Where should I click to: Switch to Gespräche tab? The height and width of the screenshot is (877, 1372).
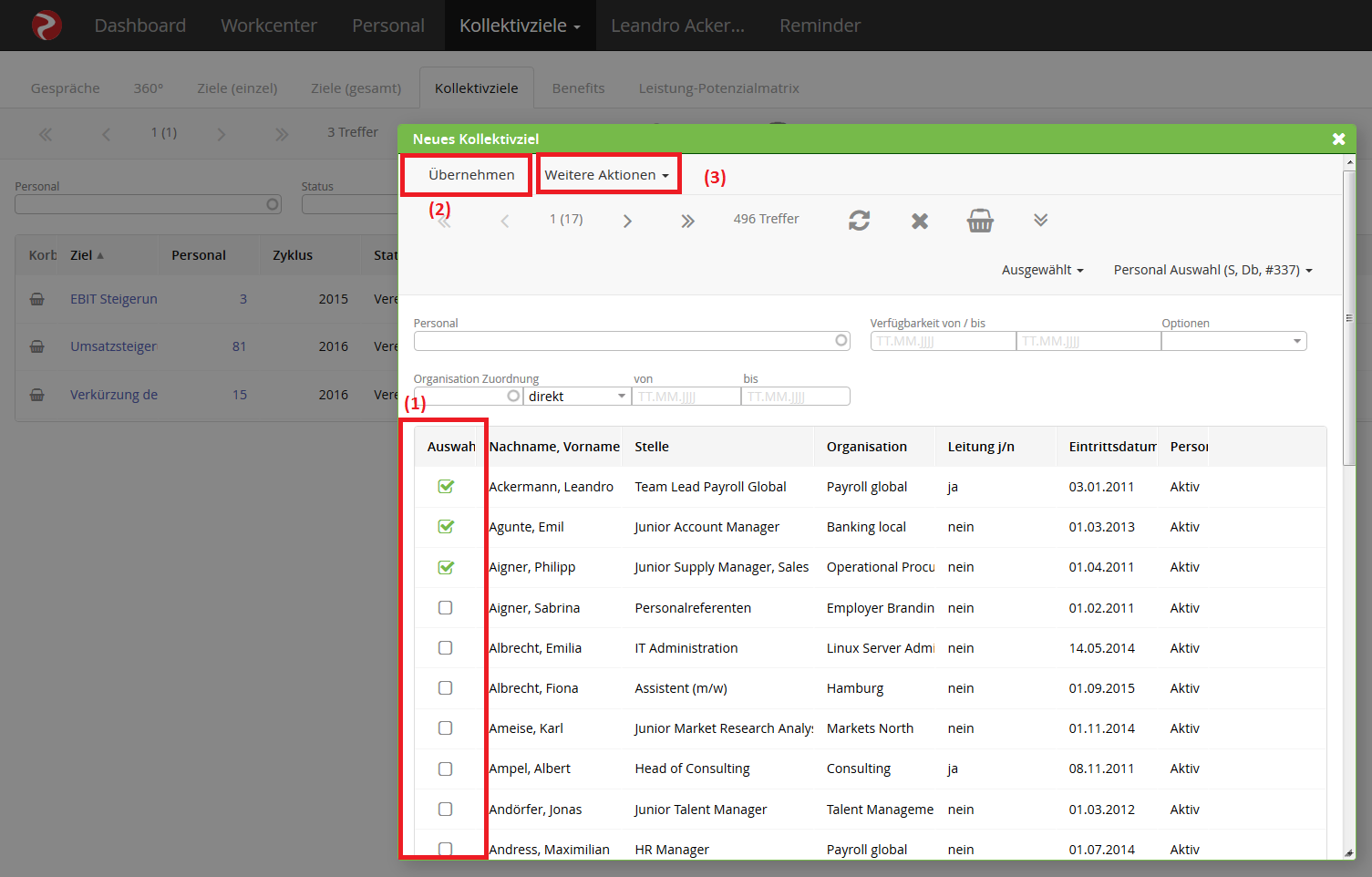[x=66, y=88]
